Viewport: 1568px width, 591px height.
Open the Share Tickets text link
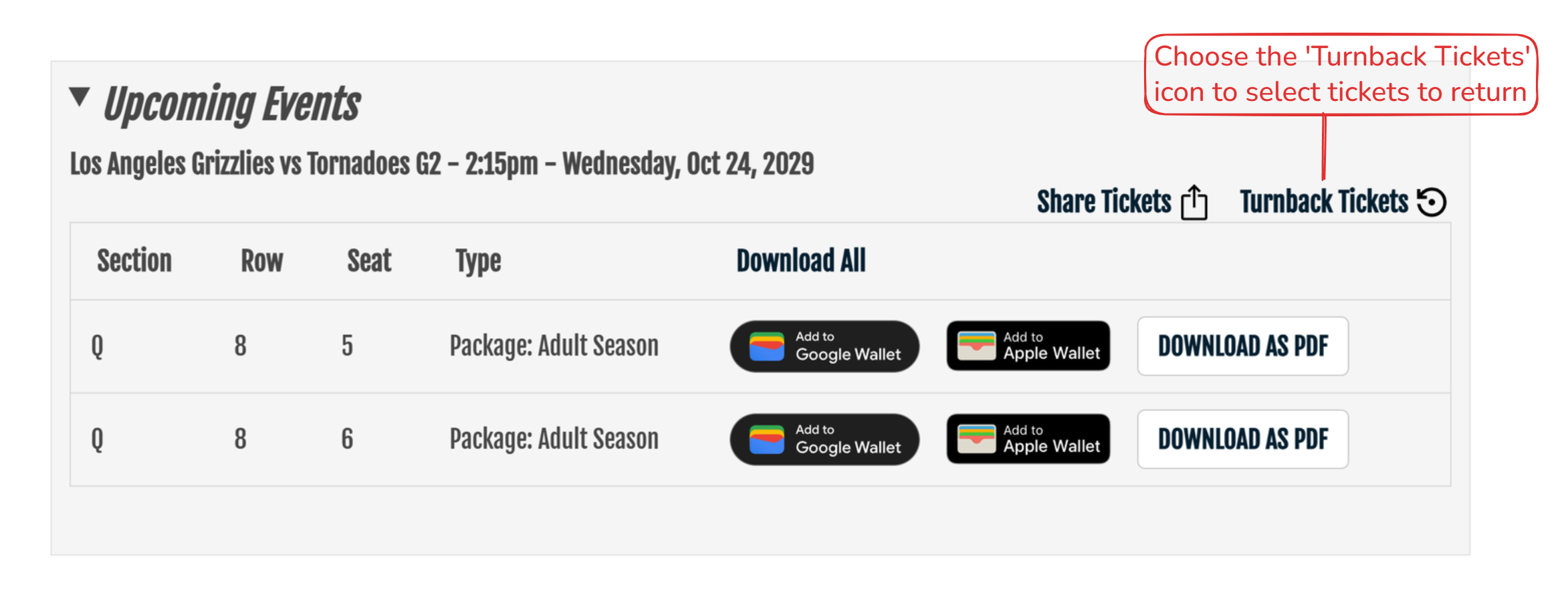click(1104, 202)
